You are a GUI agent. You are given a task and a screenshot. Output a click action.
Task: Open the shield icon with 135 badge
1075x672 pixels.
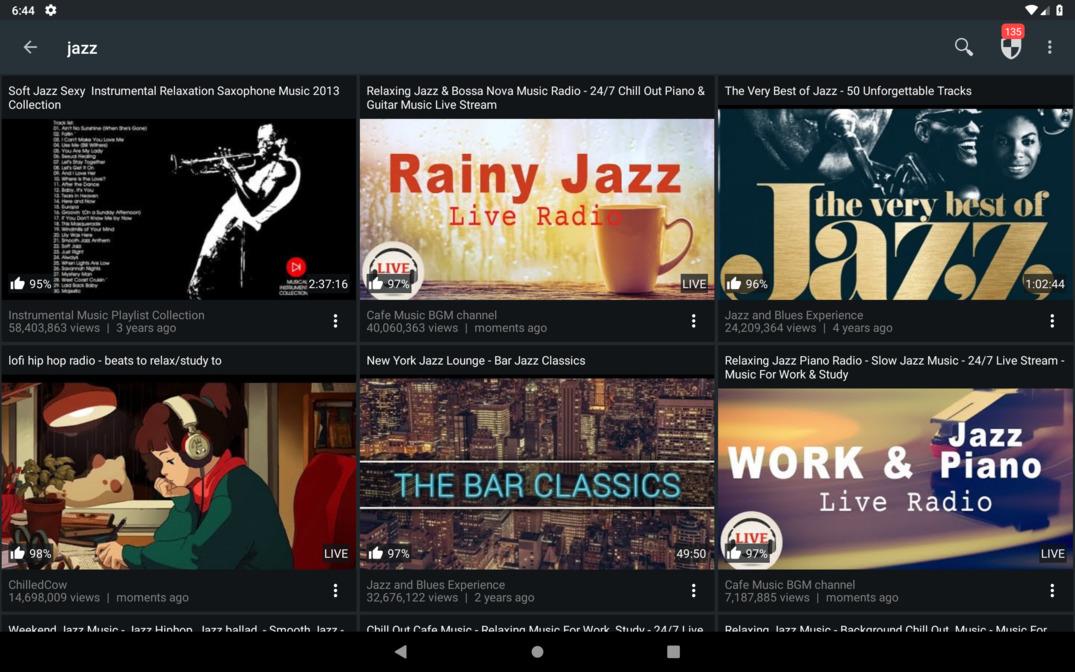(1011, 47)
